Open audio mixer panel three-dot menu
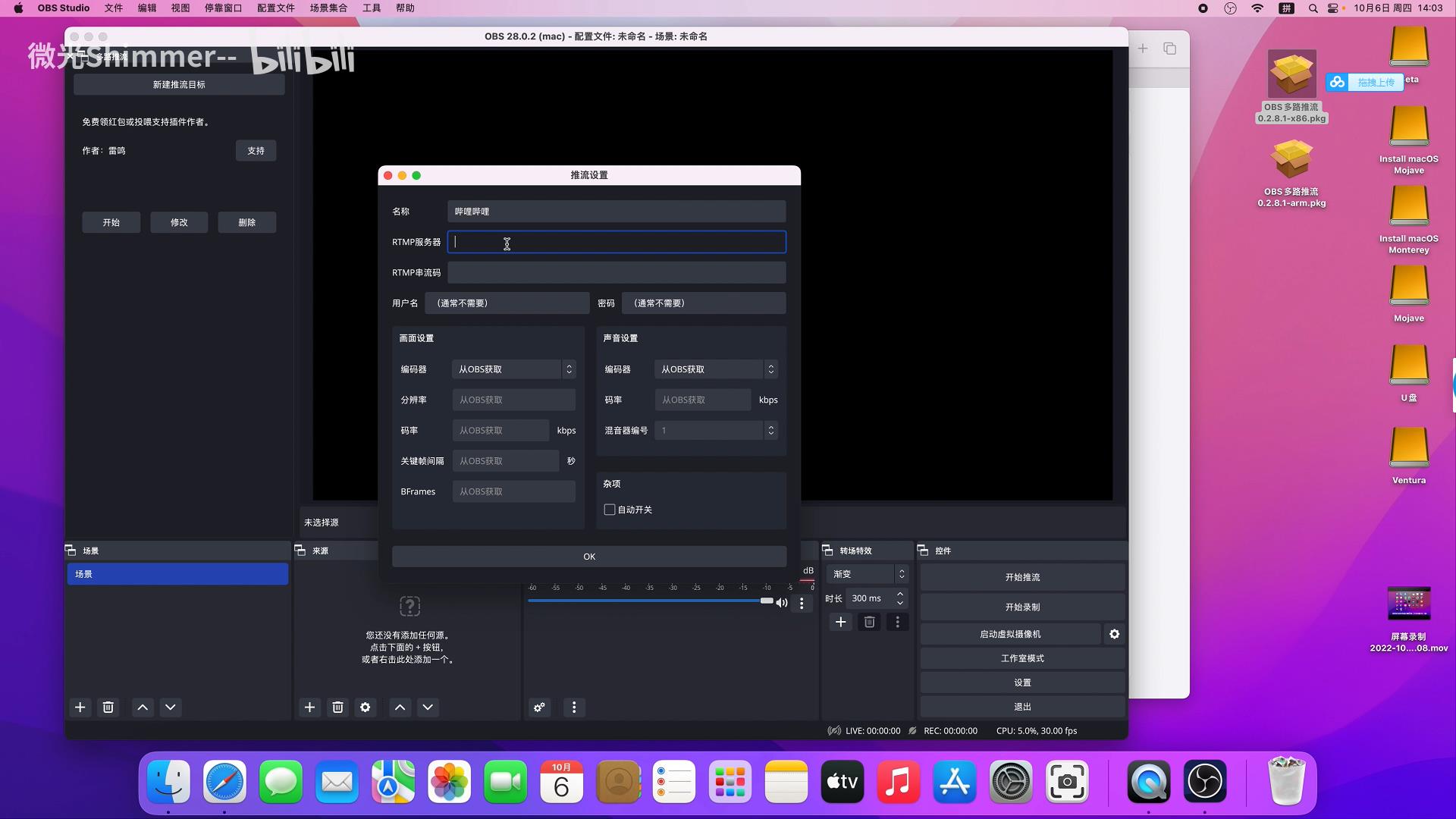Screen dimensions: 1456x819 tap(574, 707)
